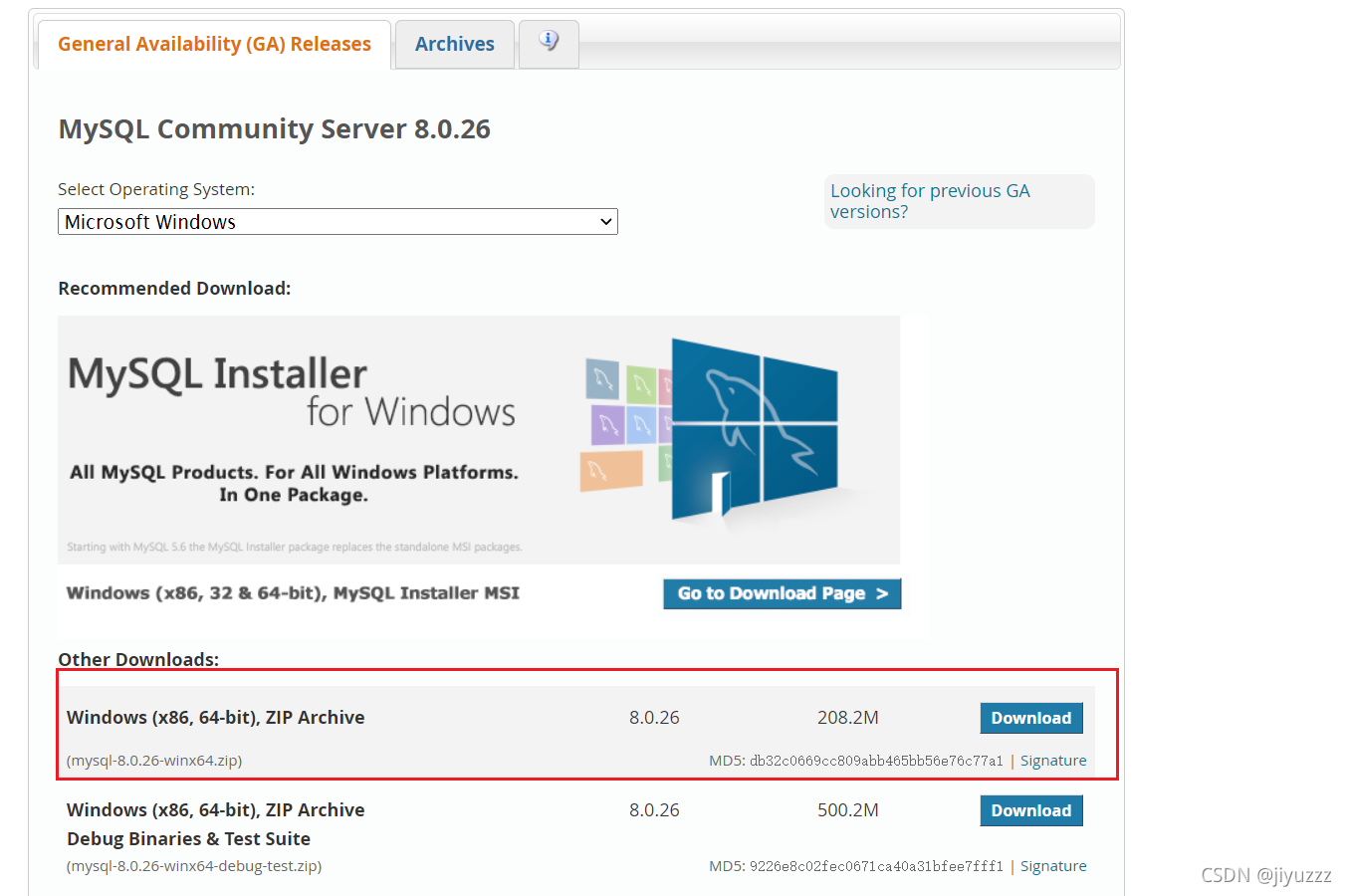Viewport: 1347px width, 896px height.
Task: Click the (mysql-8.0.26-winx64.zip) filename text
Action: coord(154,761)
